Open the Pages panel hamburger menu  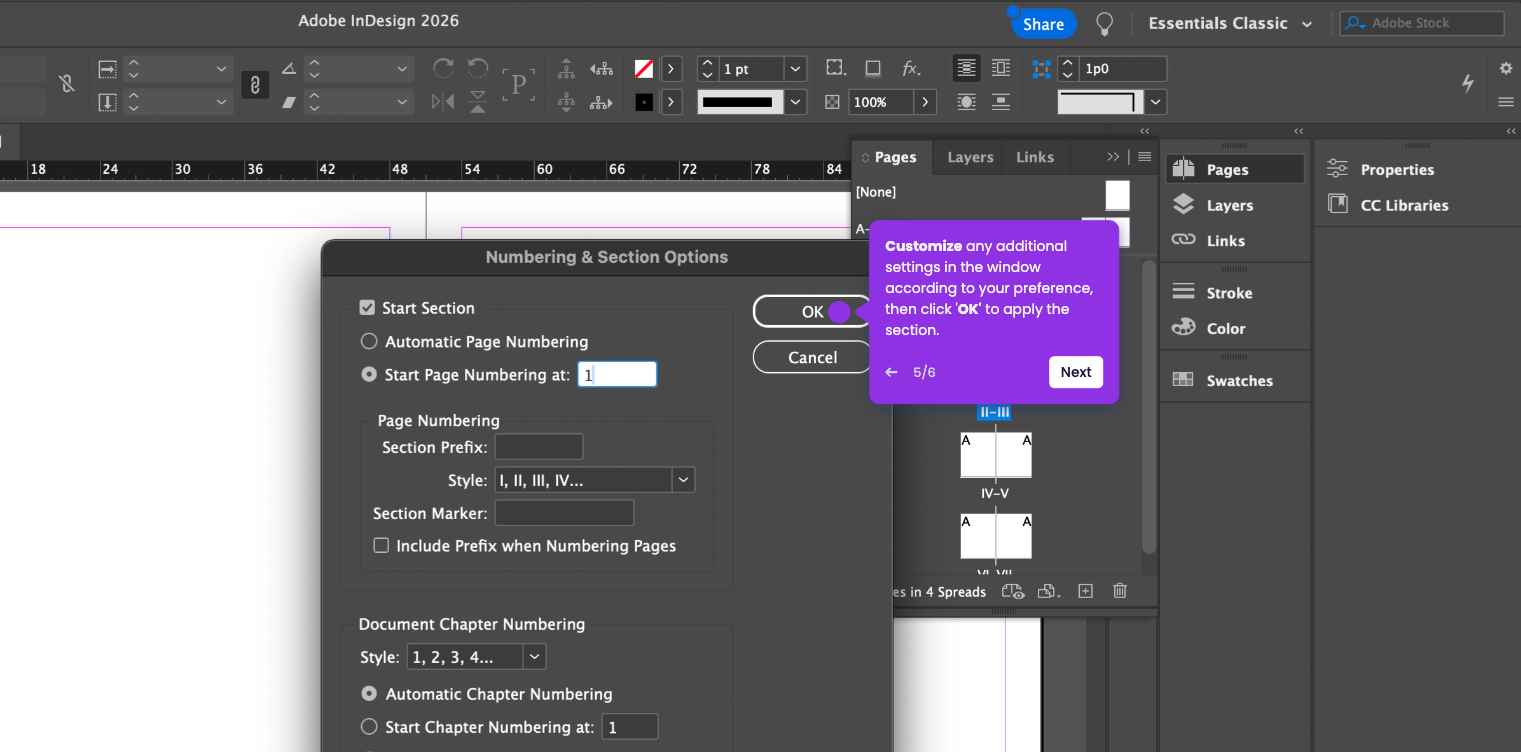(x=1145, y=157)
